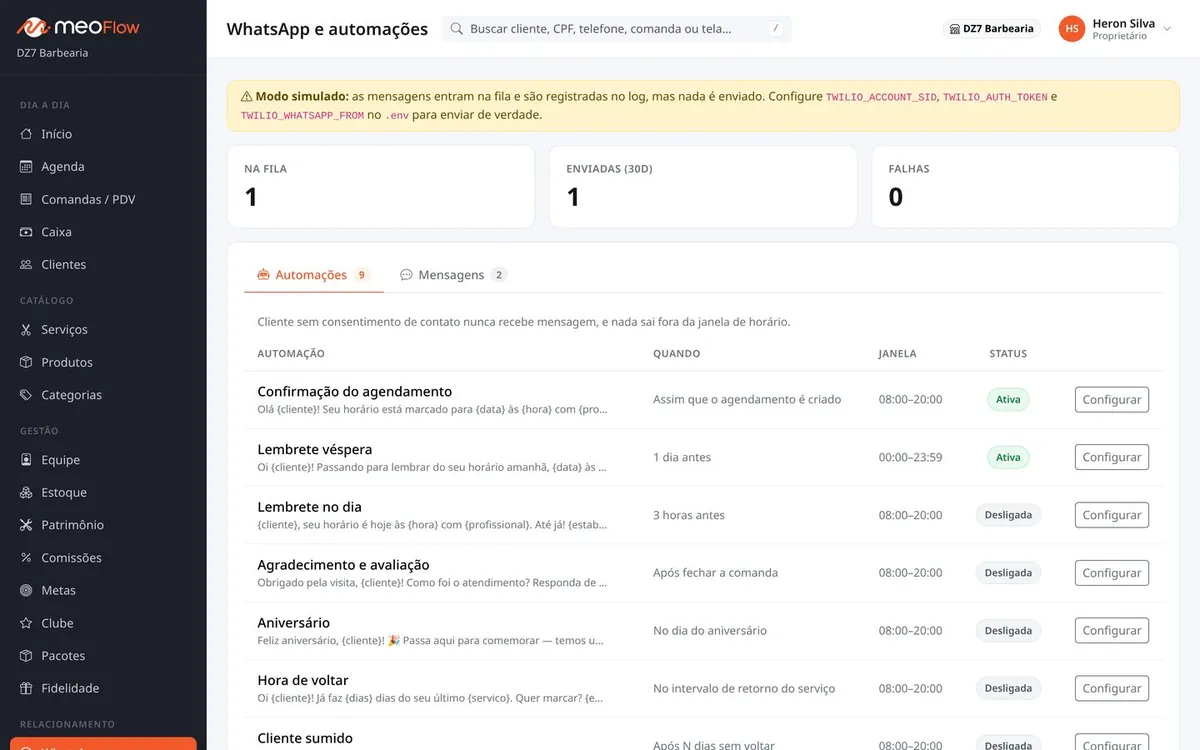The width and height of the screenshot is (1200, 750).
Task: Expand the Heron Silva user menu chevron
Action: [x=1167, y=29]
